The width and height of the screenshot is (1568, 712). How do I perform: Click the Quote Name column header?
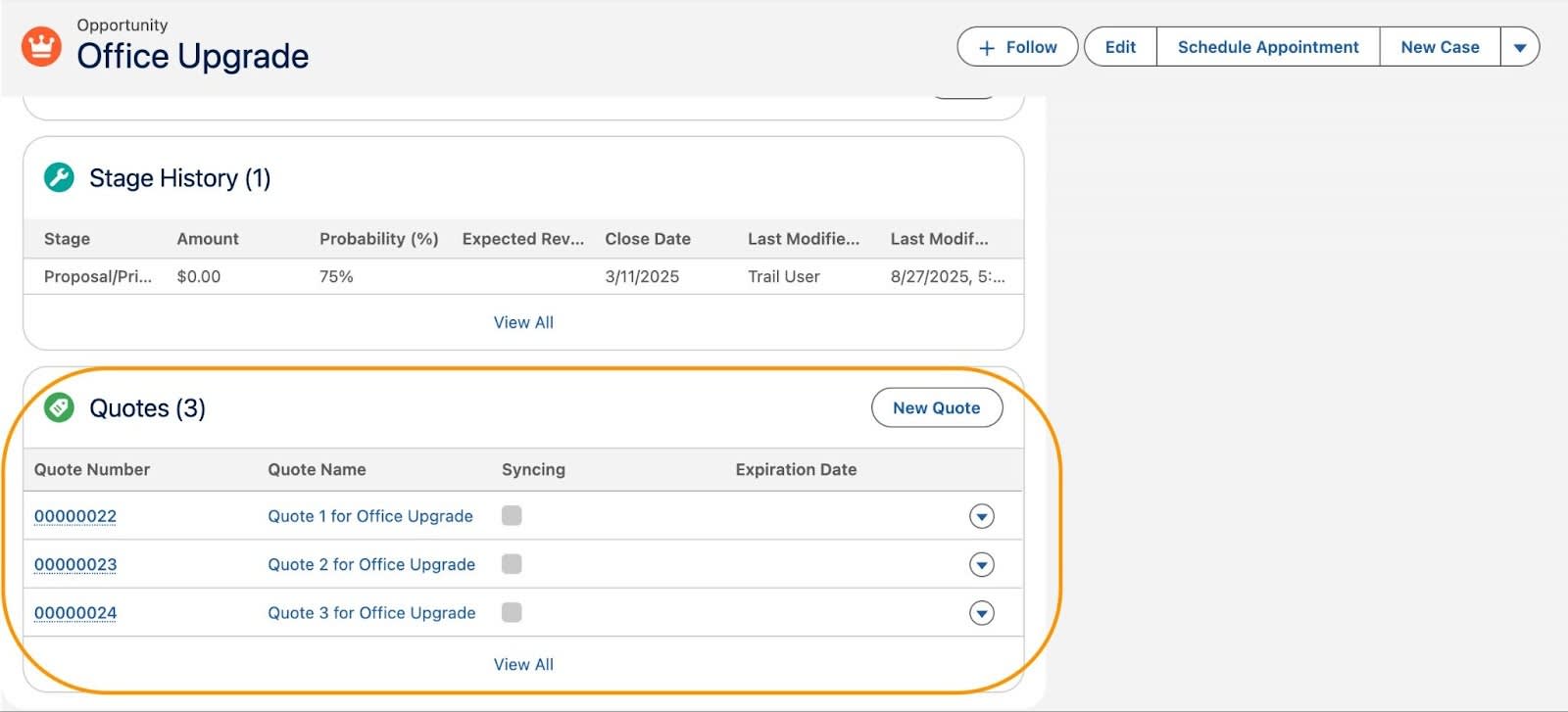point(317,470)
